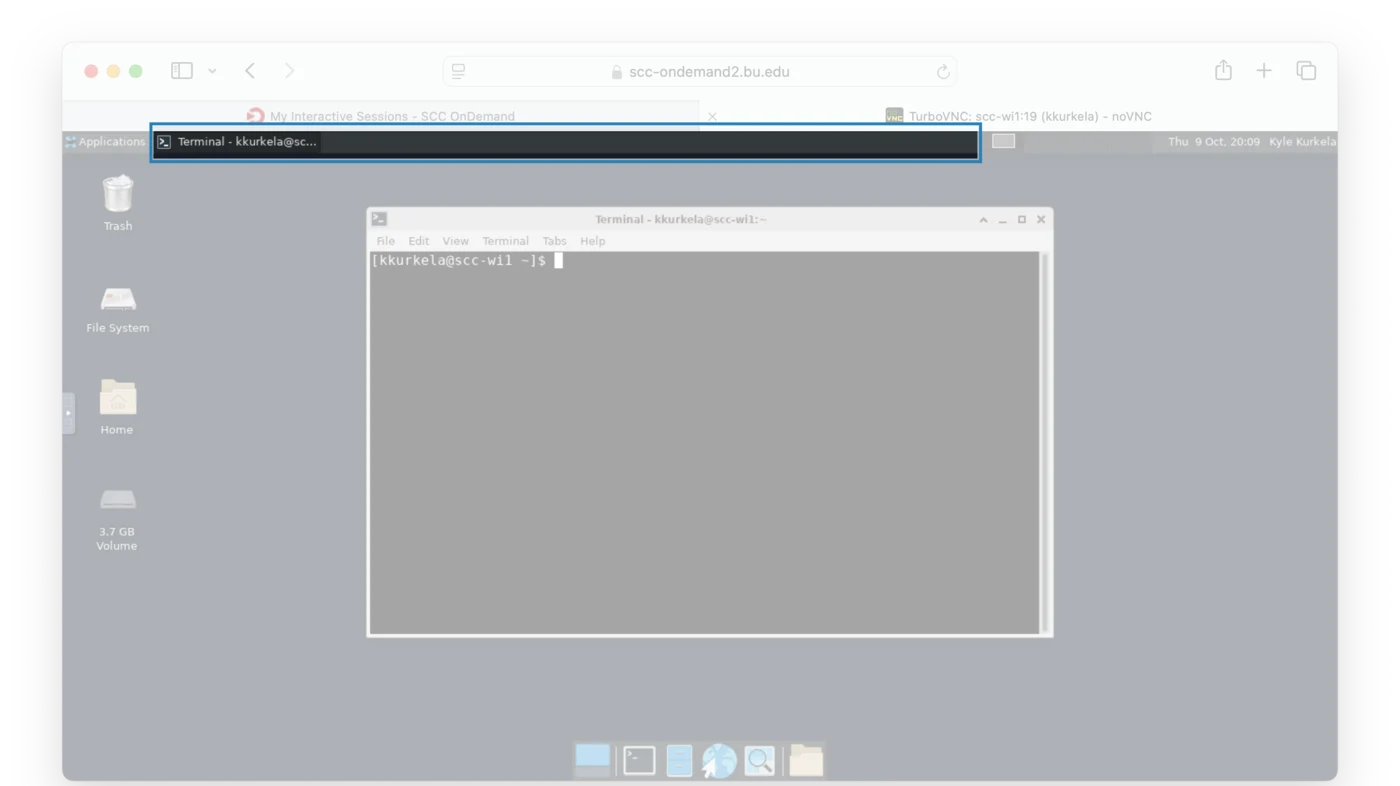Click the Show Desktop dock icon

pyautogui.click(x=593, y=760)
